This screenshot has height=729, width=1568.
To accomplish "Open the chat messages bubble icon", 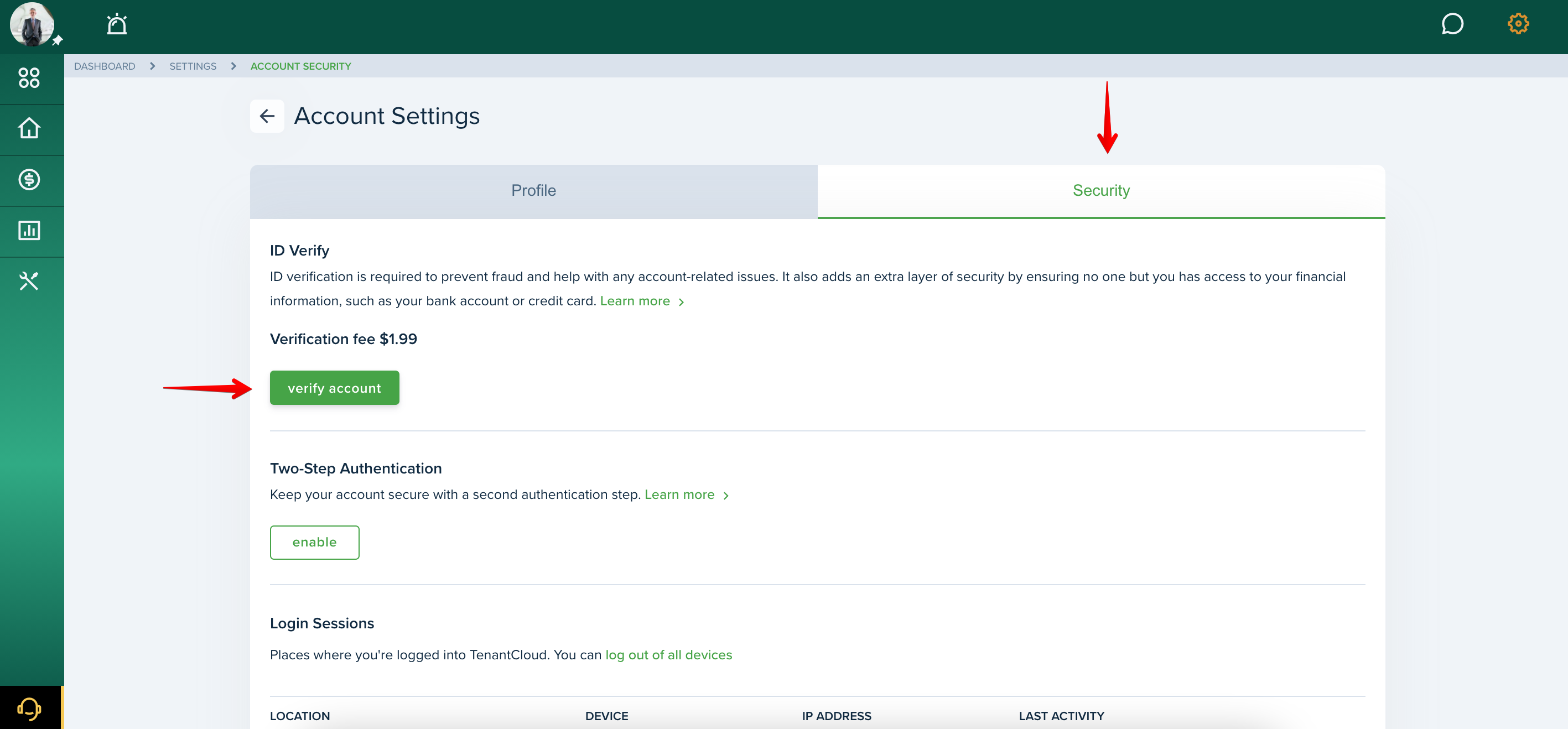I will (x=1452, y=24).
